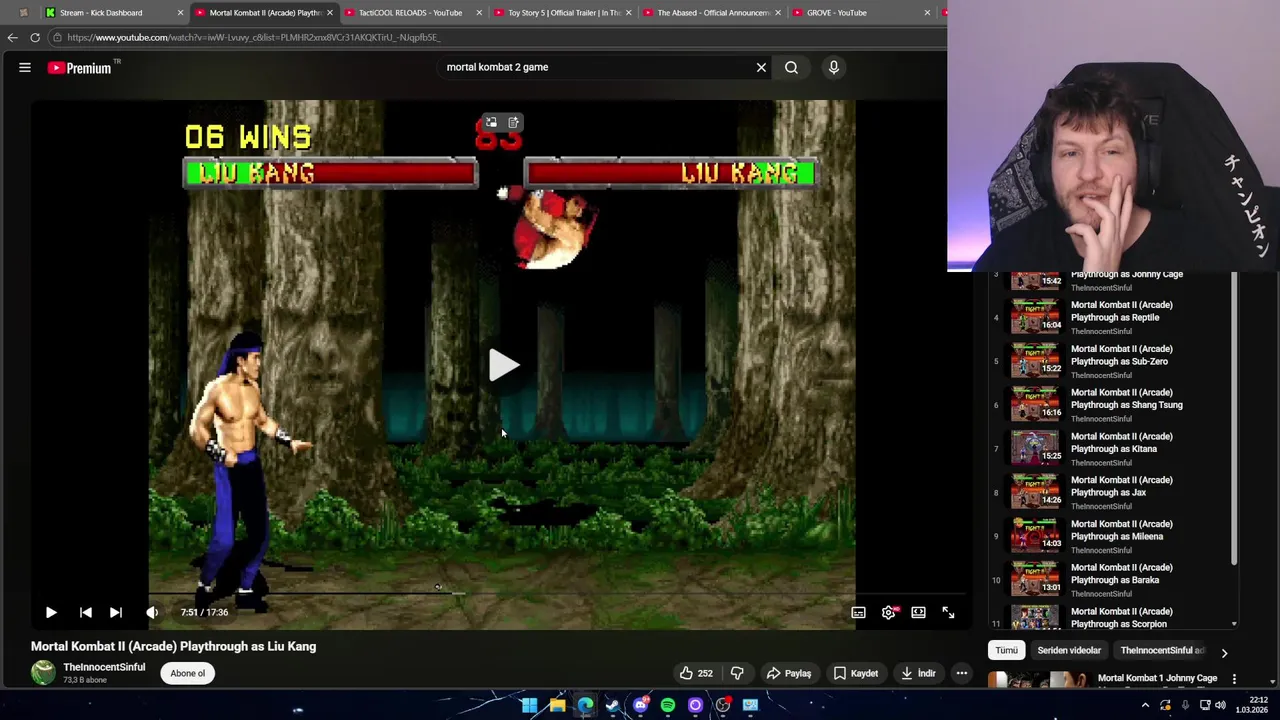1280x720 pixels.
Task: Enter fullscreen mode
Action: 948,612
